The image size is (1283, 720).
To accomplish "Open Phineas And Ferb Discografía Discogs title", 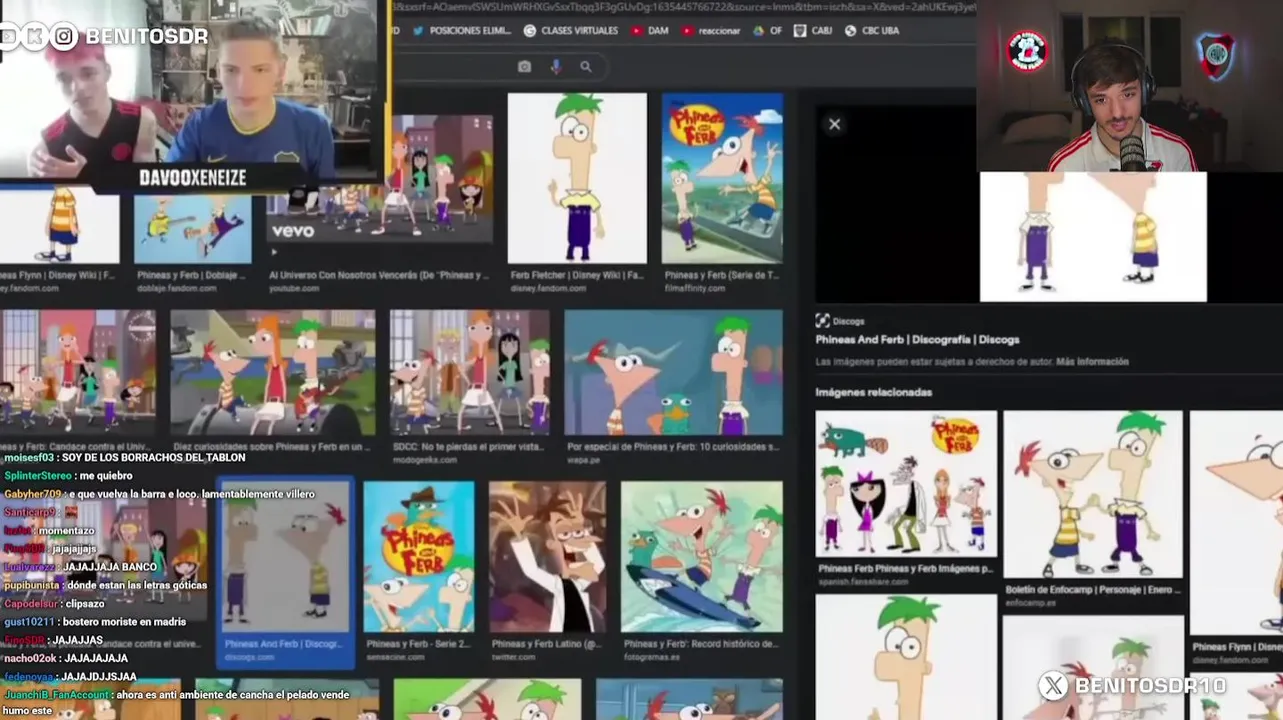I will point(917,340).
